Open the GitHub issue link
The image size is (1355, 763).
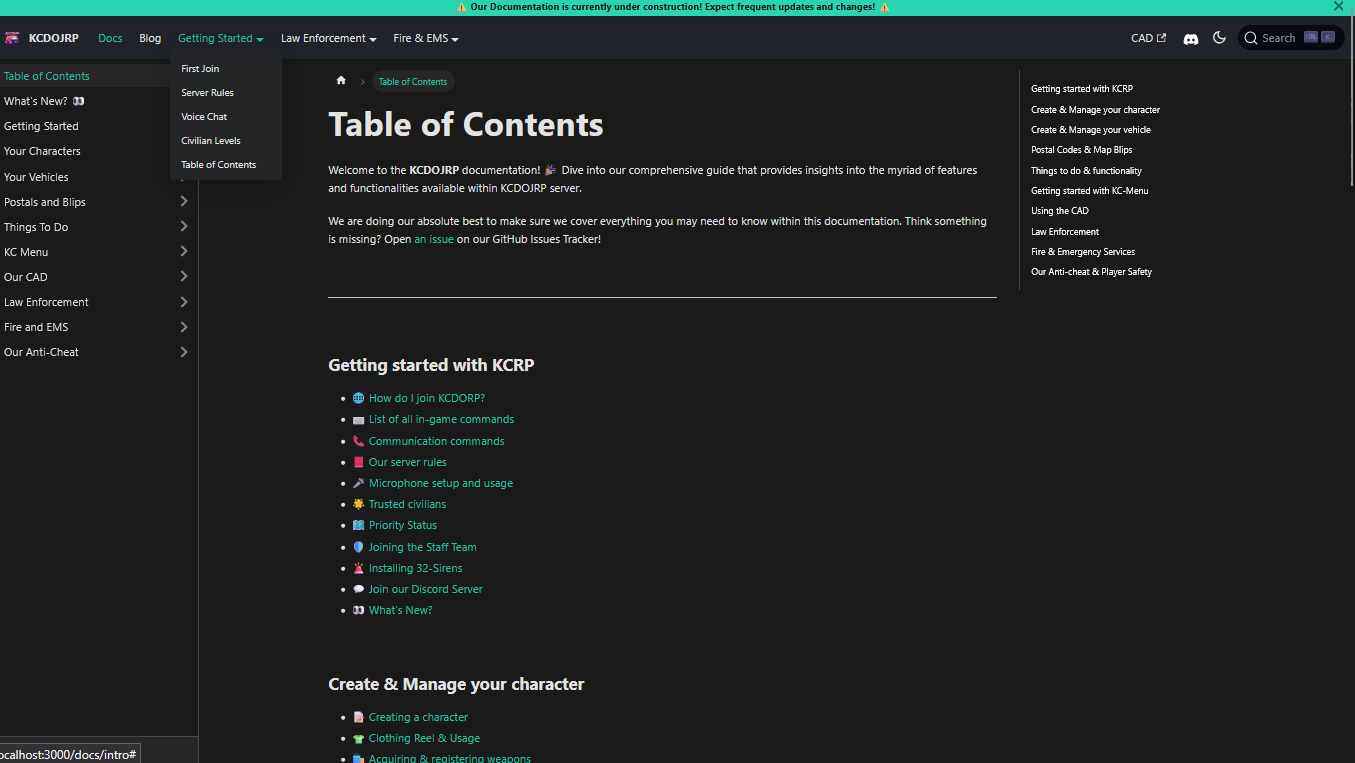pos(434,239)
